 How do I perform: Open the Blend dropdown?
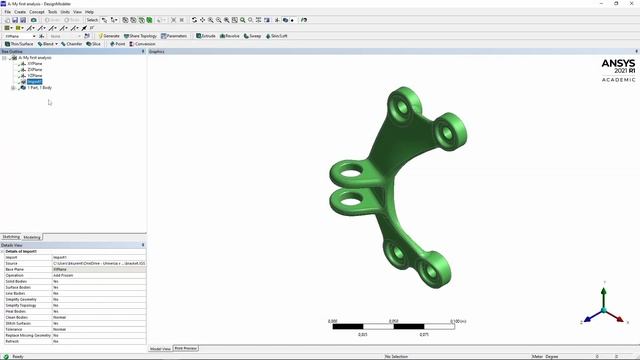pyautogui.click(x=56, y=44)
